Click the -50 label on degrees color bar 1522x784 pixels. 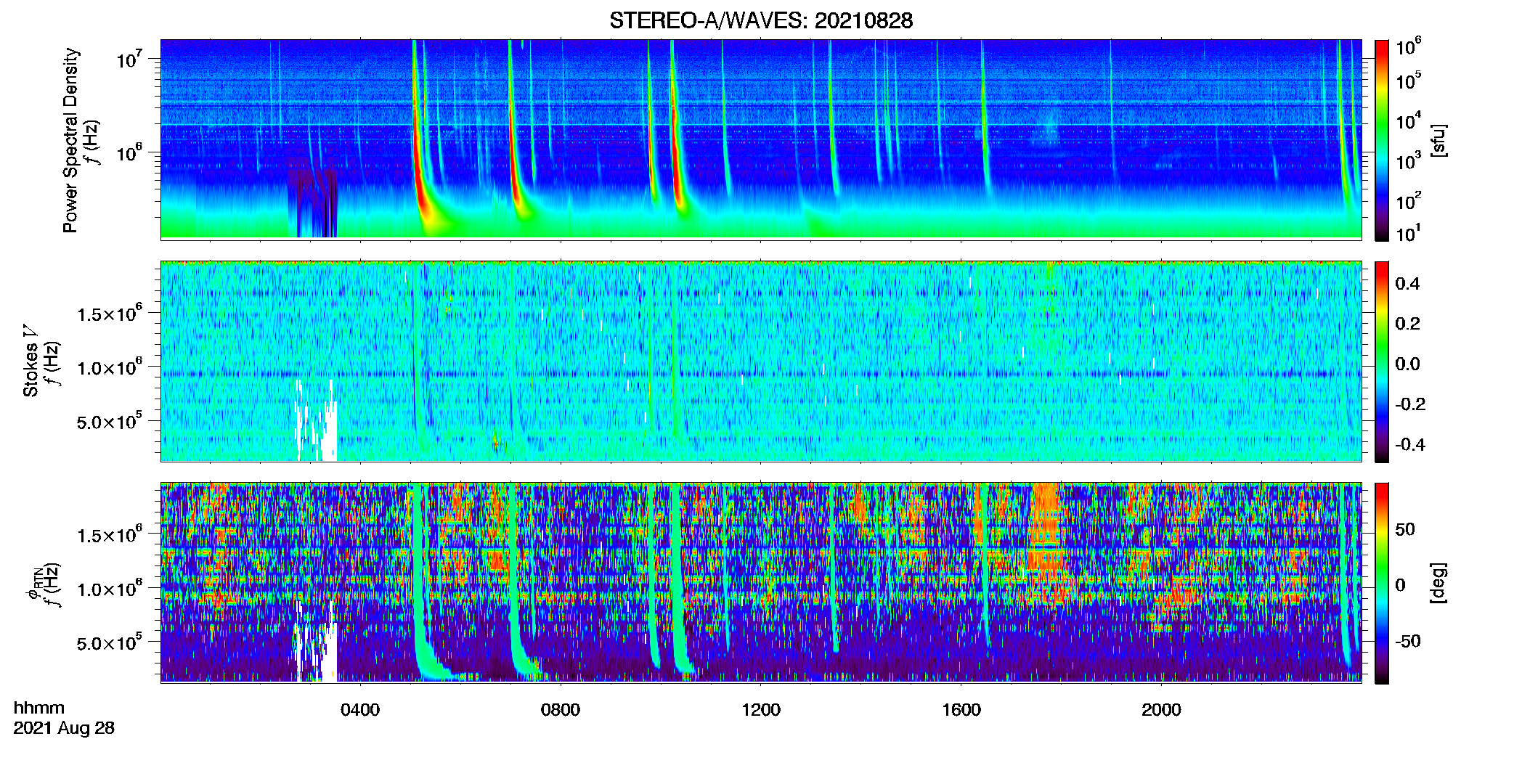click(x=1408, y=641)
